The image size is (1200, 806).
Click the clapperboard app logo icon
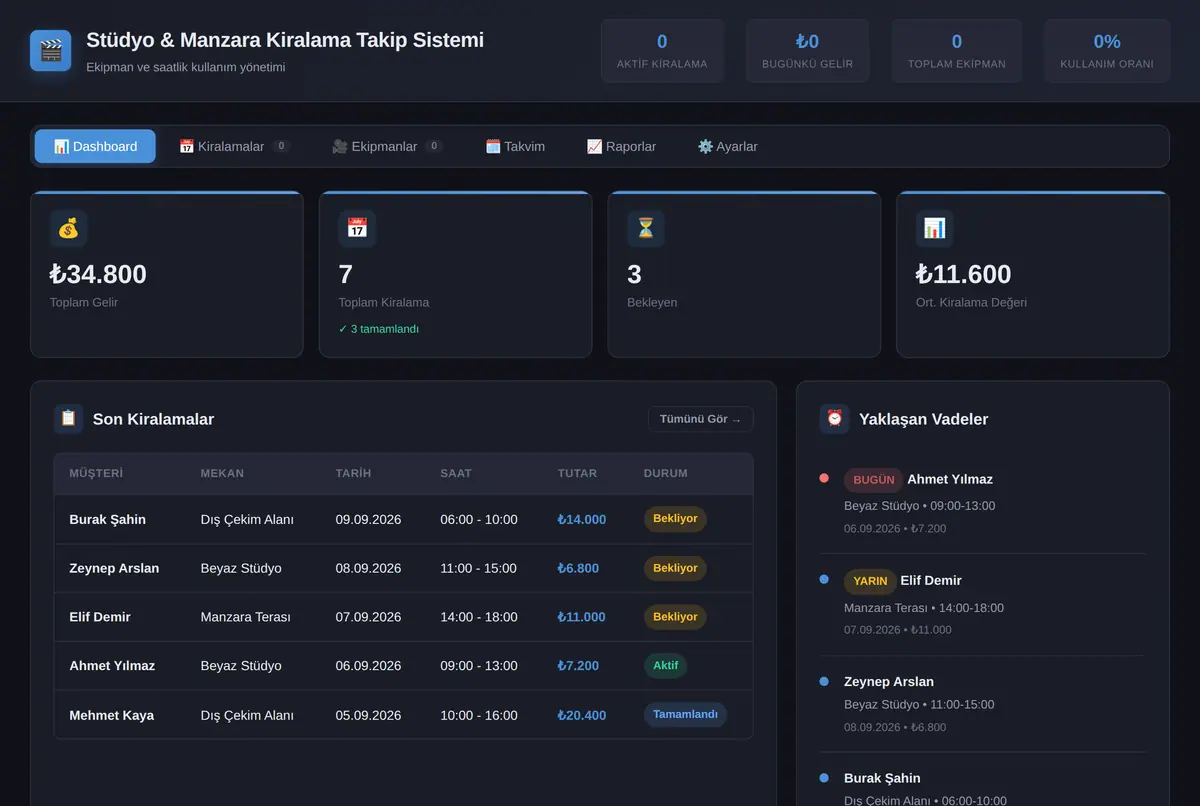[x=50, y=50]
